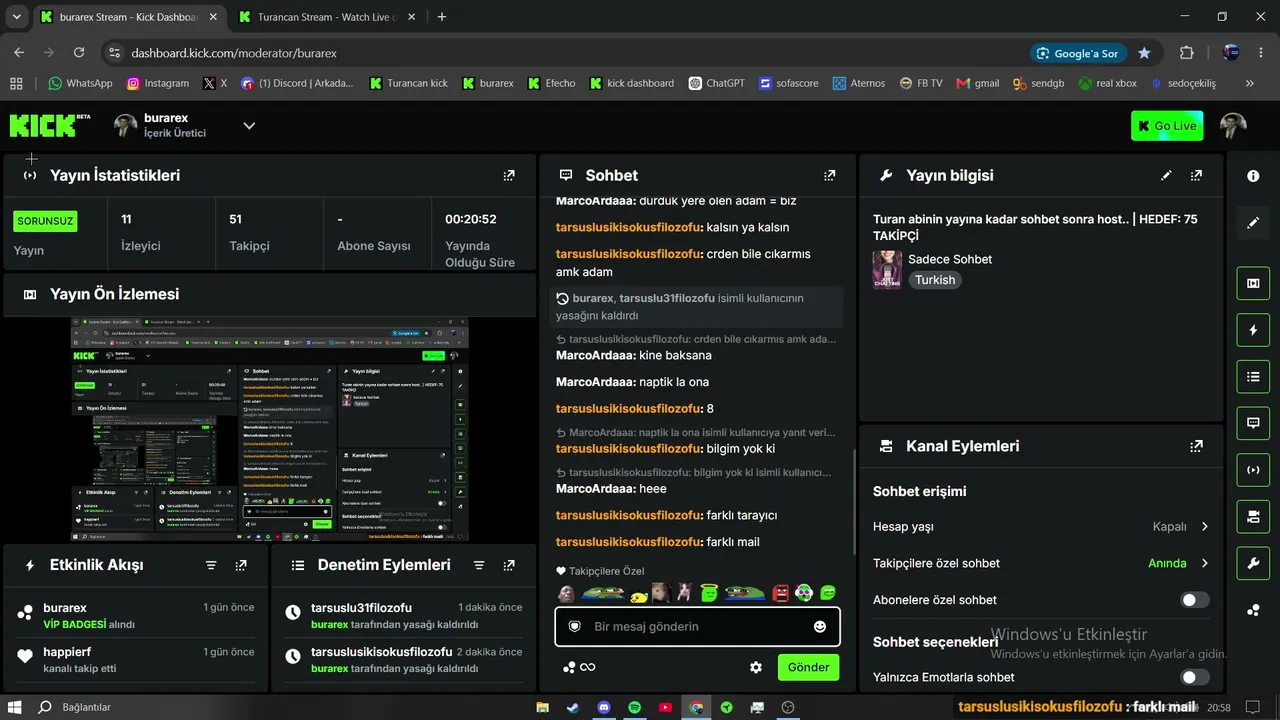Open the ChatGPT bookmark
1280x720 pixels.
[717, 83]
